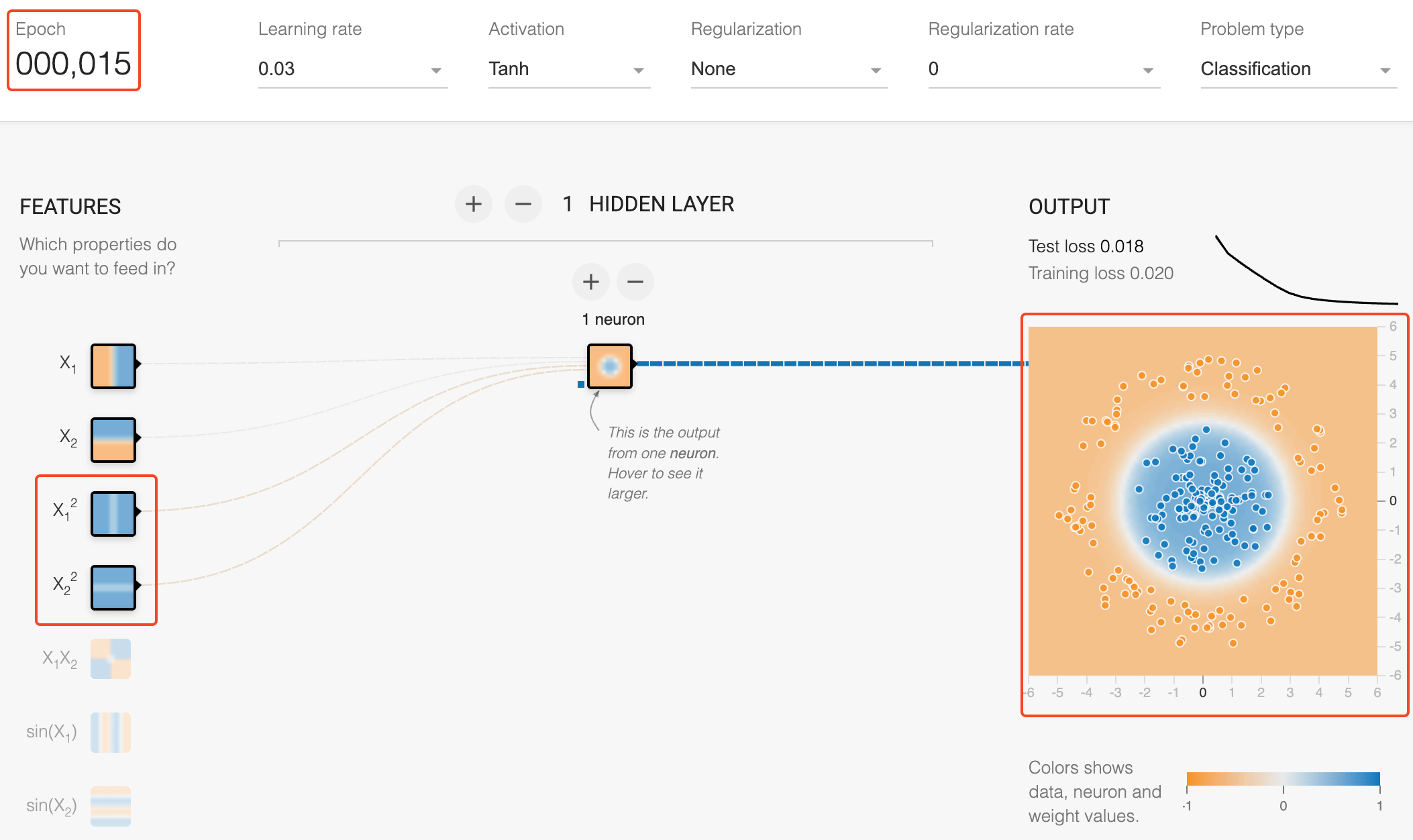The height and width of the screenshot is (840, 1413).
Task: Click the output decision boundary heatmap
Action: point(1202,501)
